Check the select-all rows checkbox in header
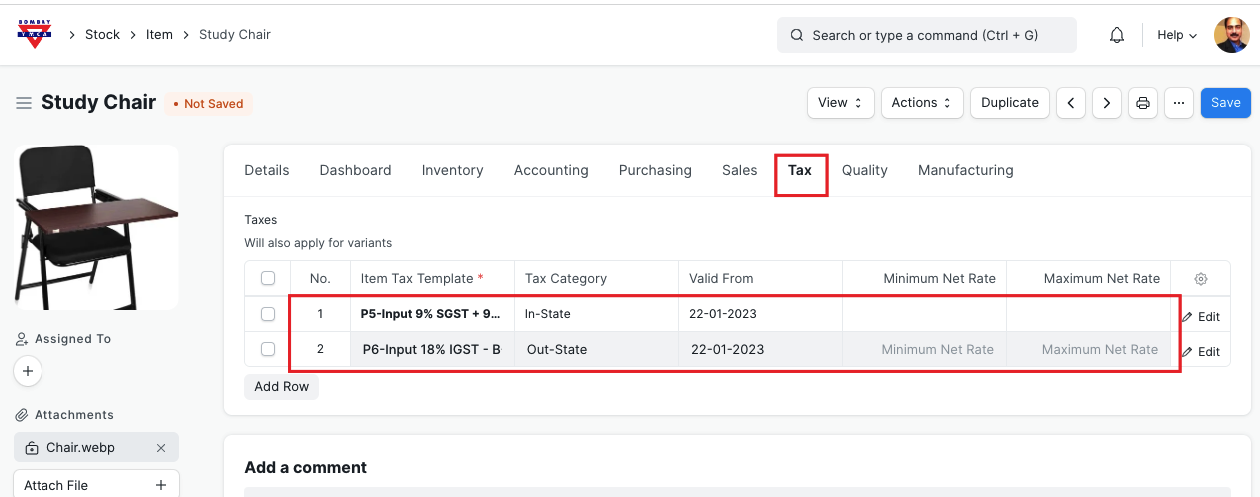This screenshot has height=497, width=1260. (268, 279)
